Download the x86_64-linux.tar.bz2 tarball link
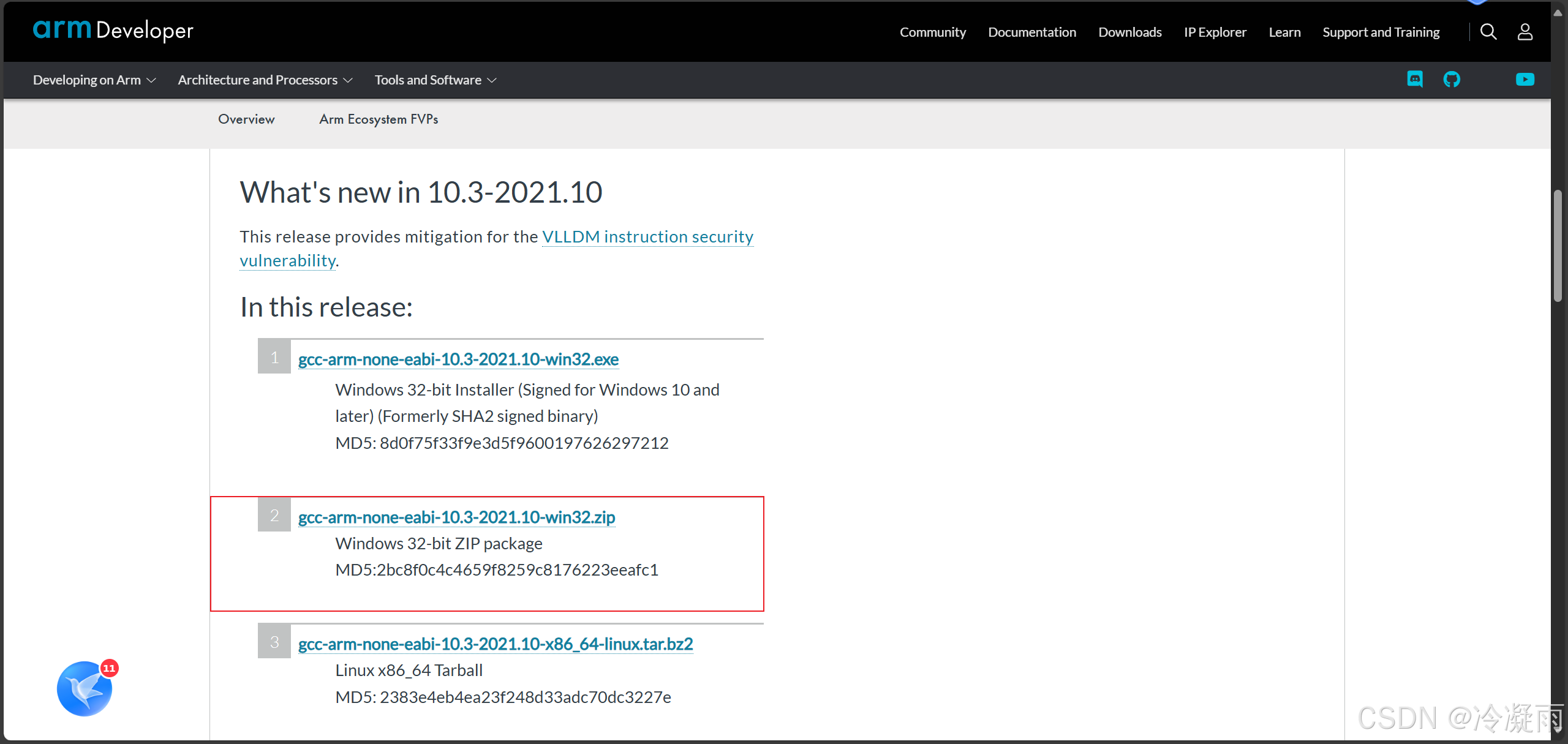This screenshot has width=1568, height=744. pyautogui.click(x=496, y=644)
